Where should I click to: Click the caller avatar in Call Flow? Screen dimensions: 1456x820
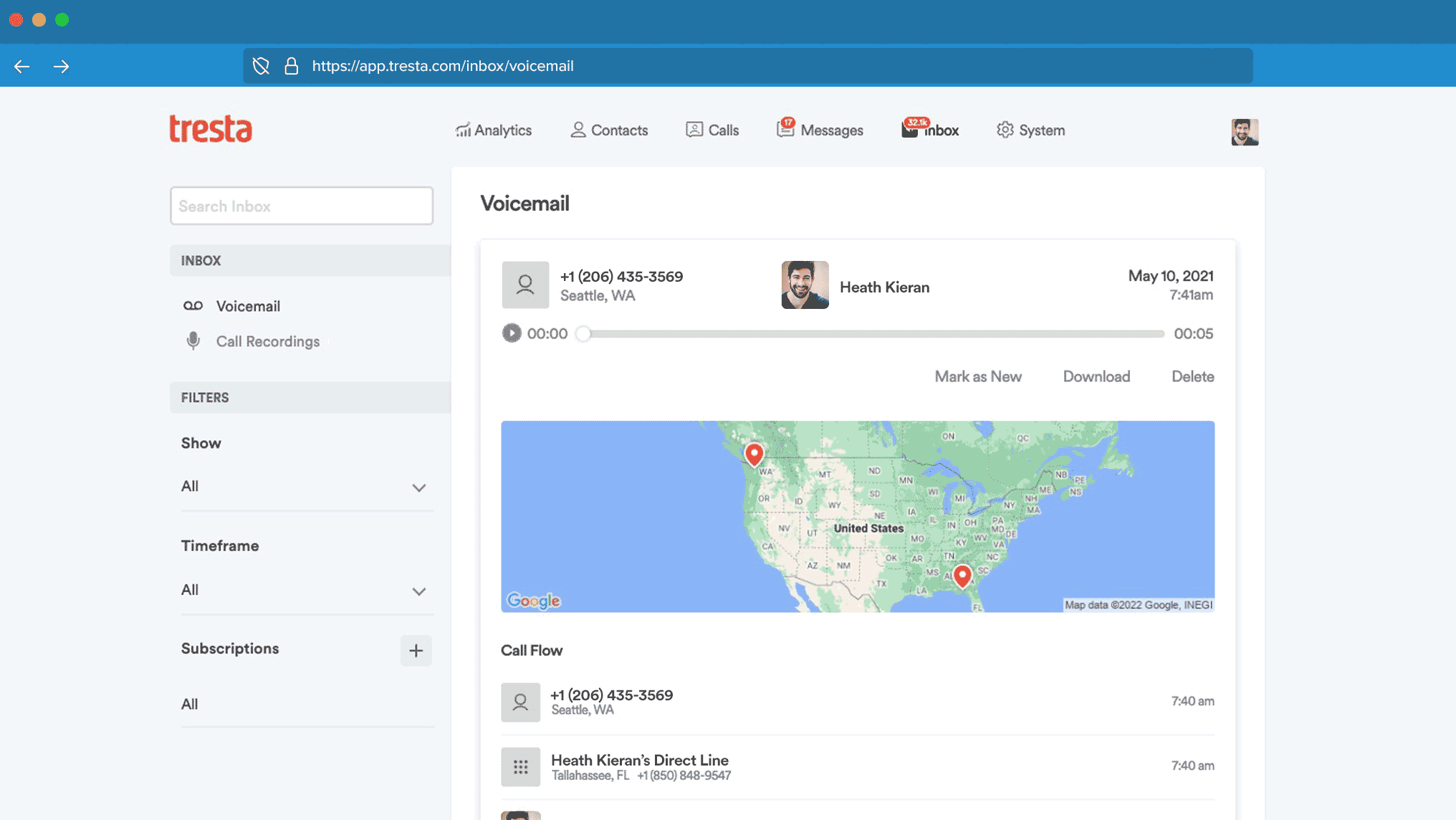(521, 702)
